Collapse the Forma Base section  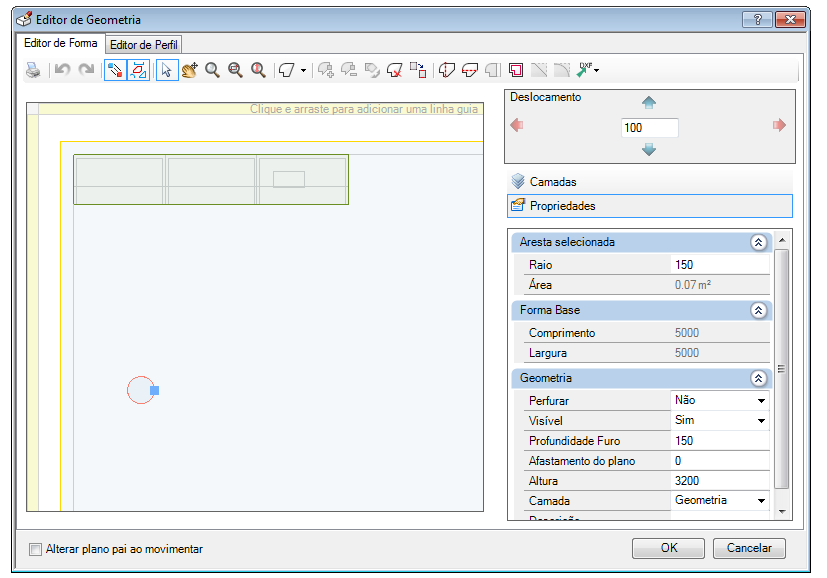tap(758, 310)
